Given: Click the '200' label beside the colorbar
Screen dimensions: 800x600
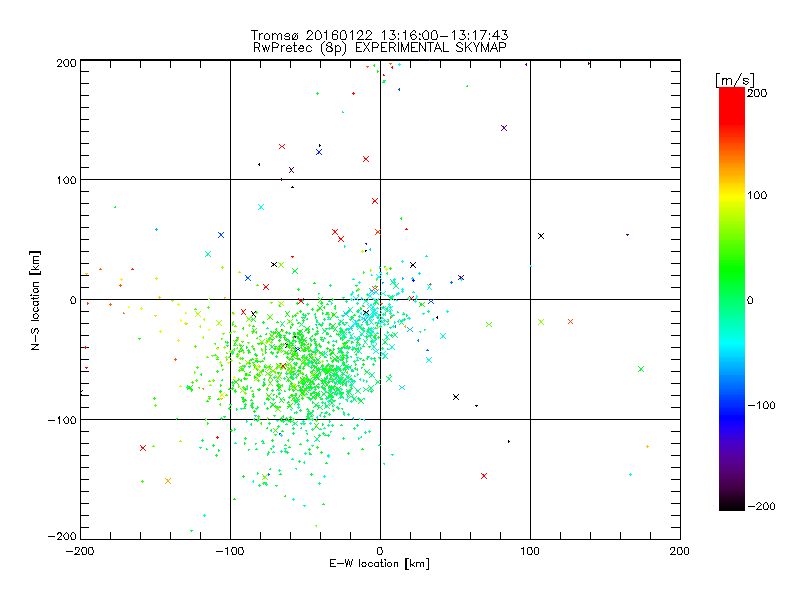Looking at the screenshot, I should click(x=757, y=93).
